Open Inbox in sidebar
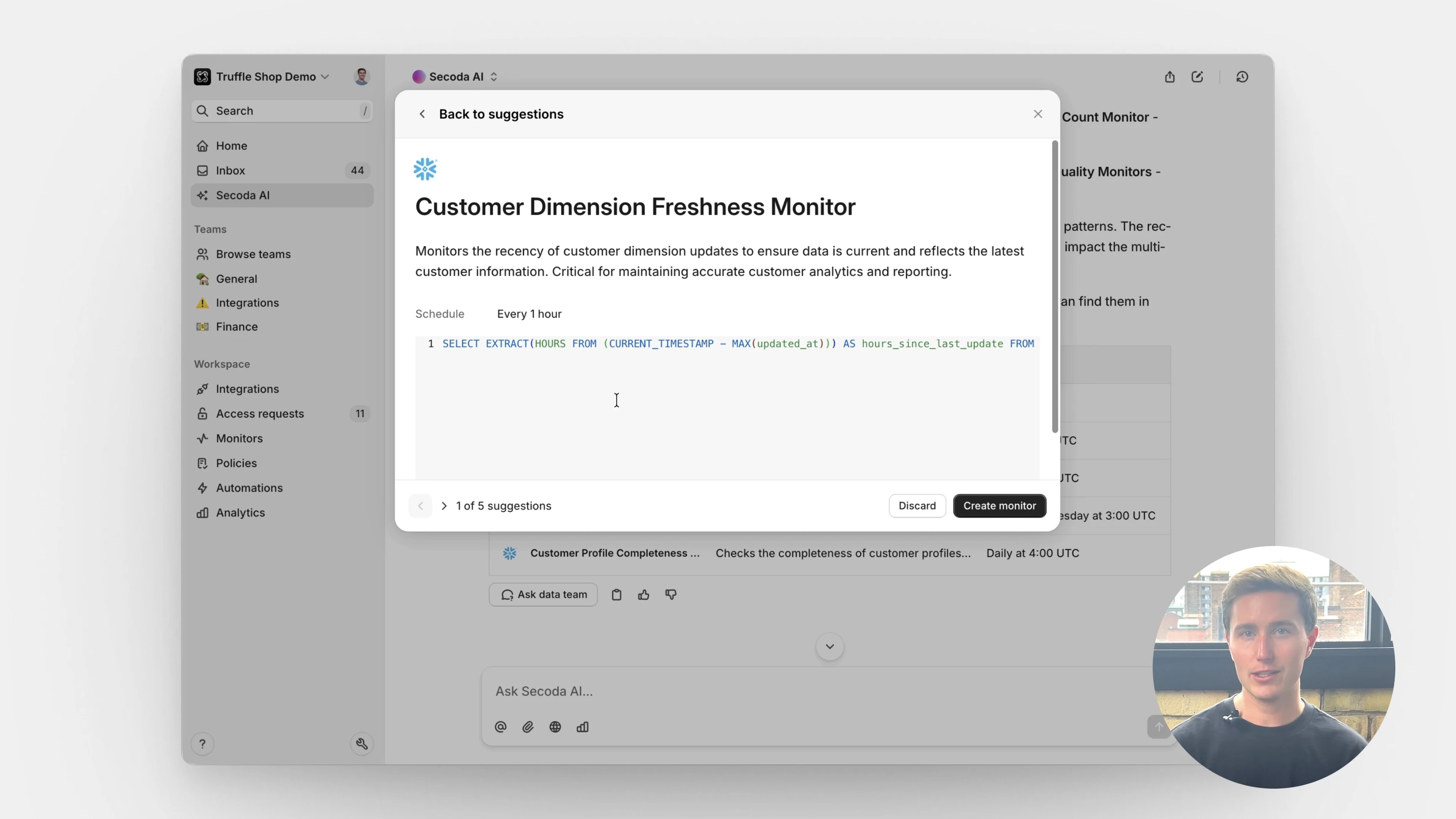This screenshot has height=819, width=1456. click(282, 170)
